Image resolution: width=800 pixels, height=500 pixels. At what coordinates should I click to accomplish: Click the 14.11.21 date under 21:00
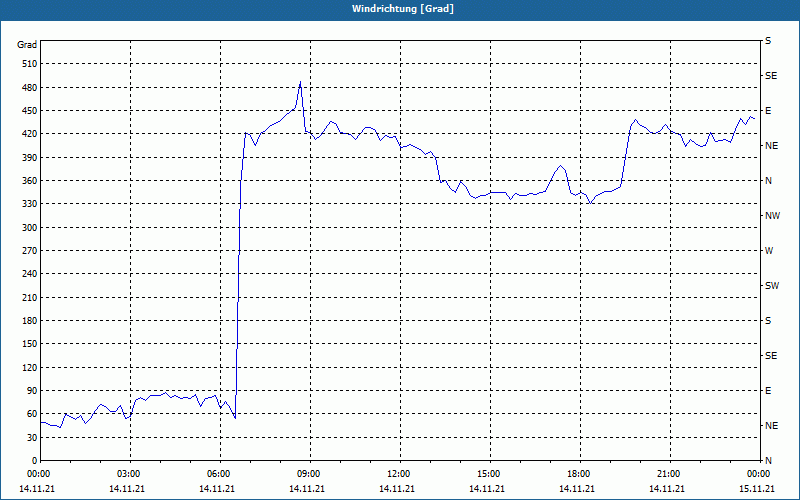667,488
